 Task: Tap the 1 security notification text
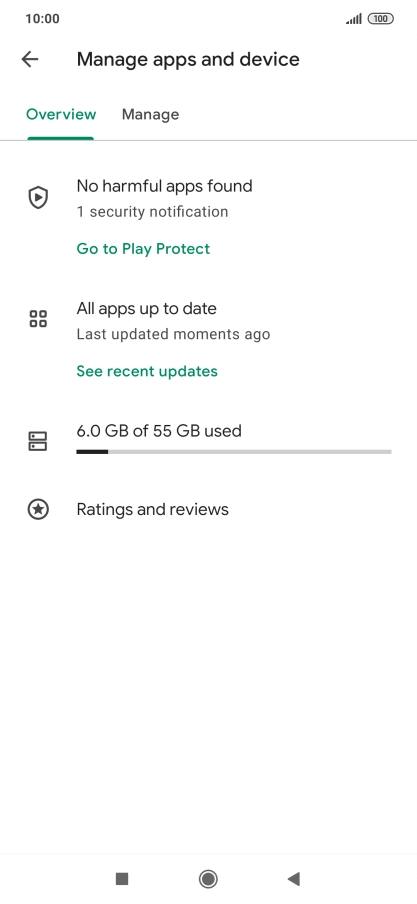coord(152,212)
